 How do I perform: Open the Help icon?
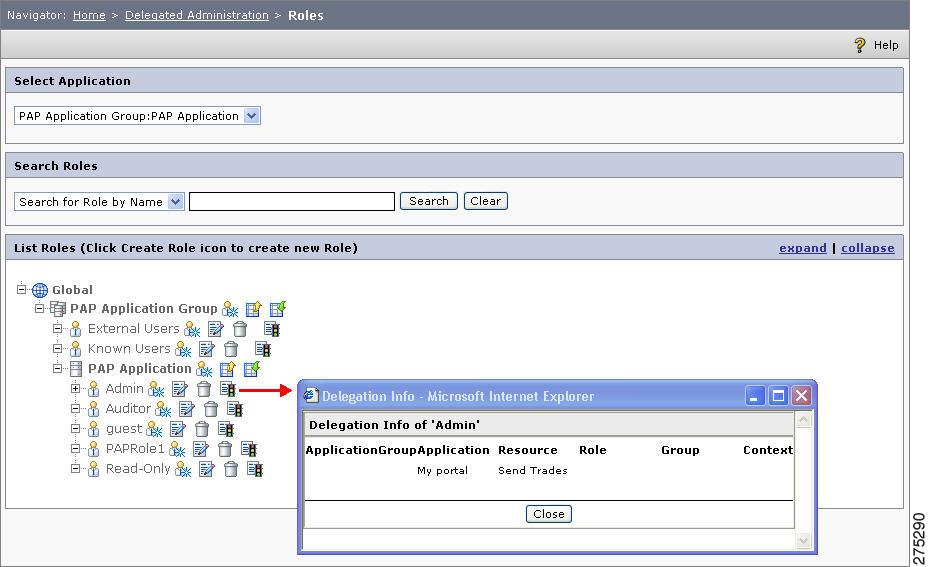(860, 45)
